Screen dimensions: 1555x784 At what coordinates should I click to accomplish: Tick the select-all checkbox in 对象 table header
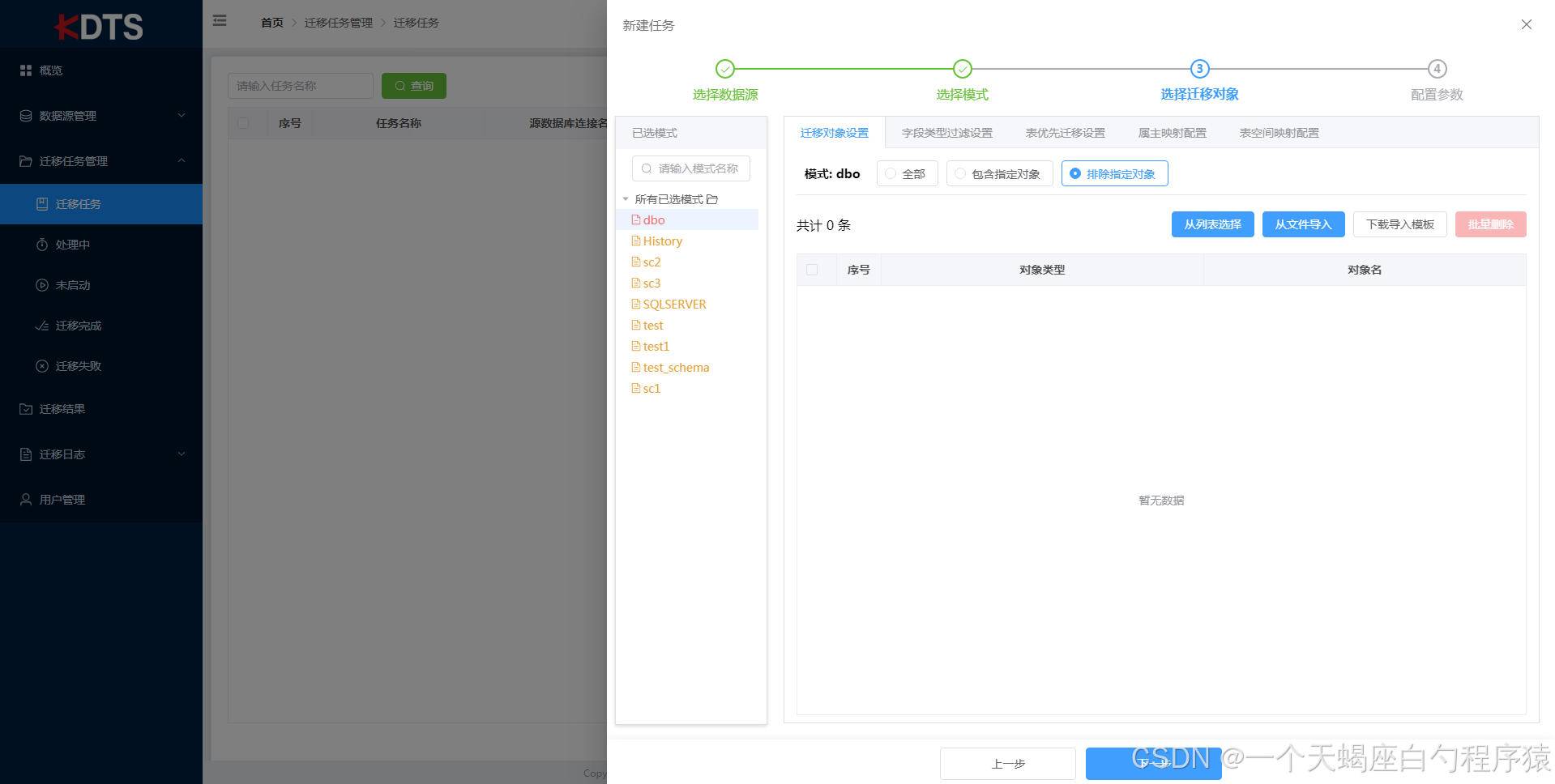(x=812, y=270)
